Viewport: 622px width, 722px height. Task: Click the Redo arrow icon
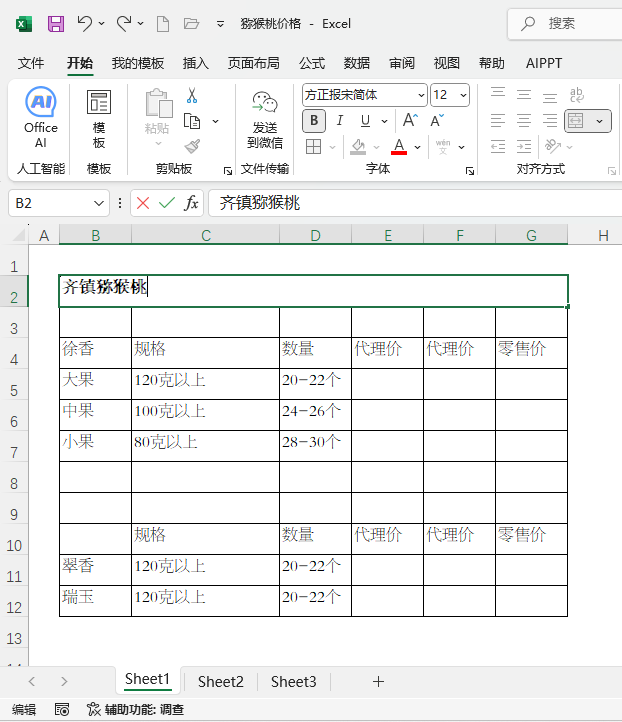point(123,23)
